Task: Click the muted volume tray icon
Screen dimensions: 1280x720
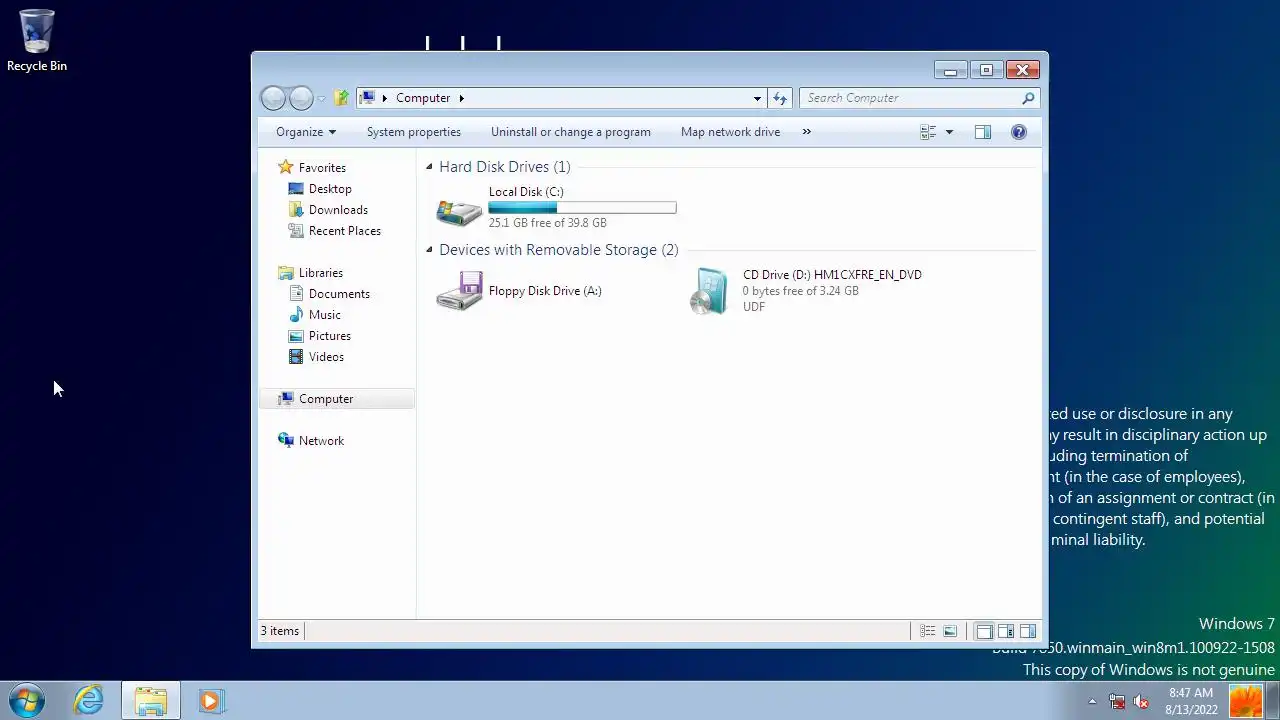Action: [x=1141, y=702]
